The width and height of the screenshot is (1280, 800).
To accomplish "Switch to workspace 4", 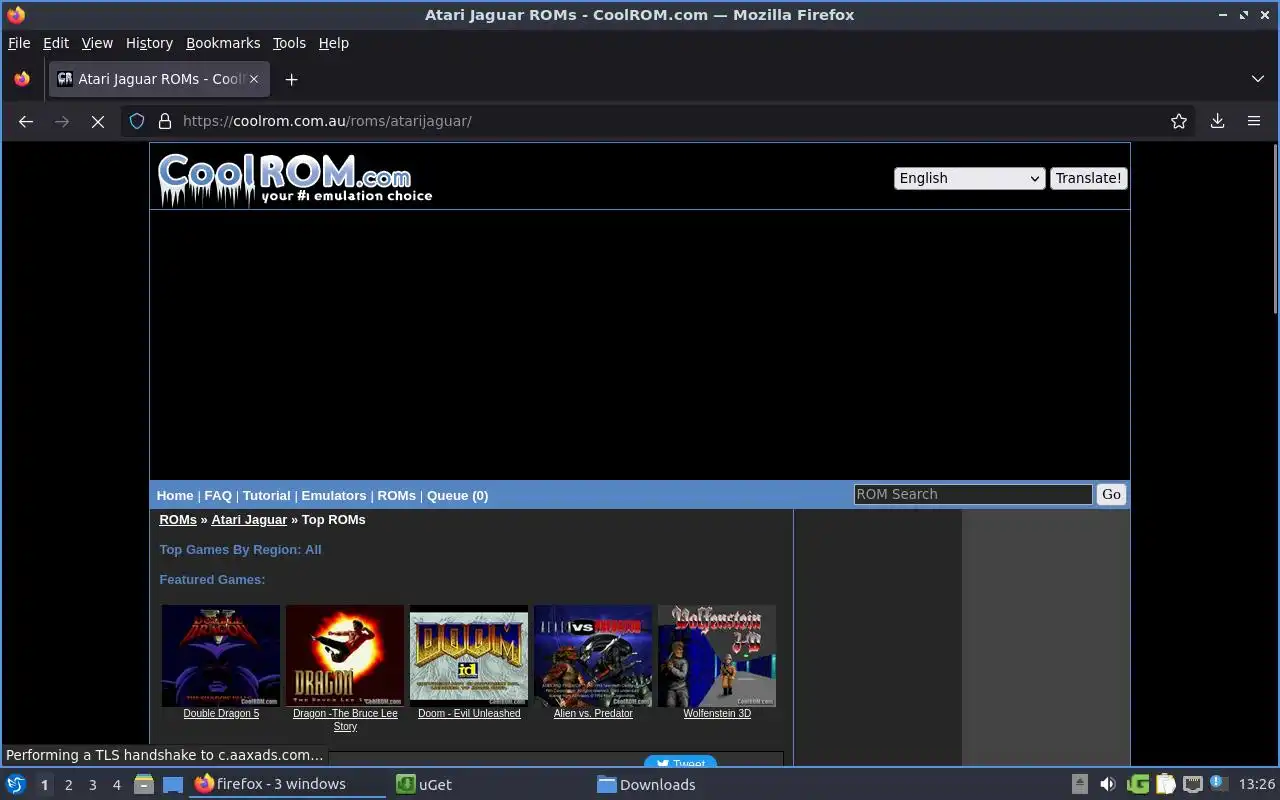I will [x=116, y=785].
